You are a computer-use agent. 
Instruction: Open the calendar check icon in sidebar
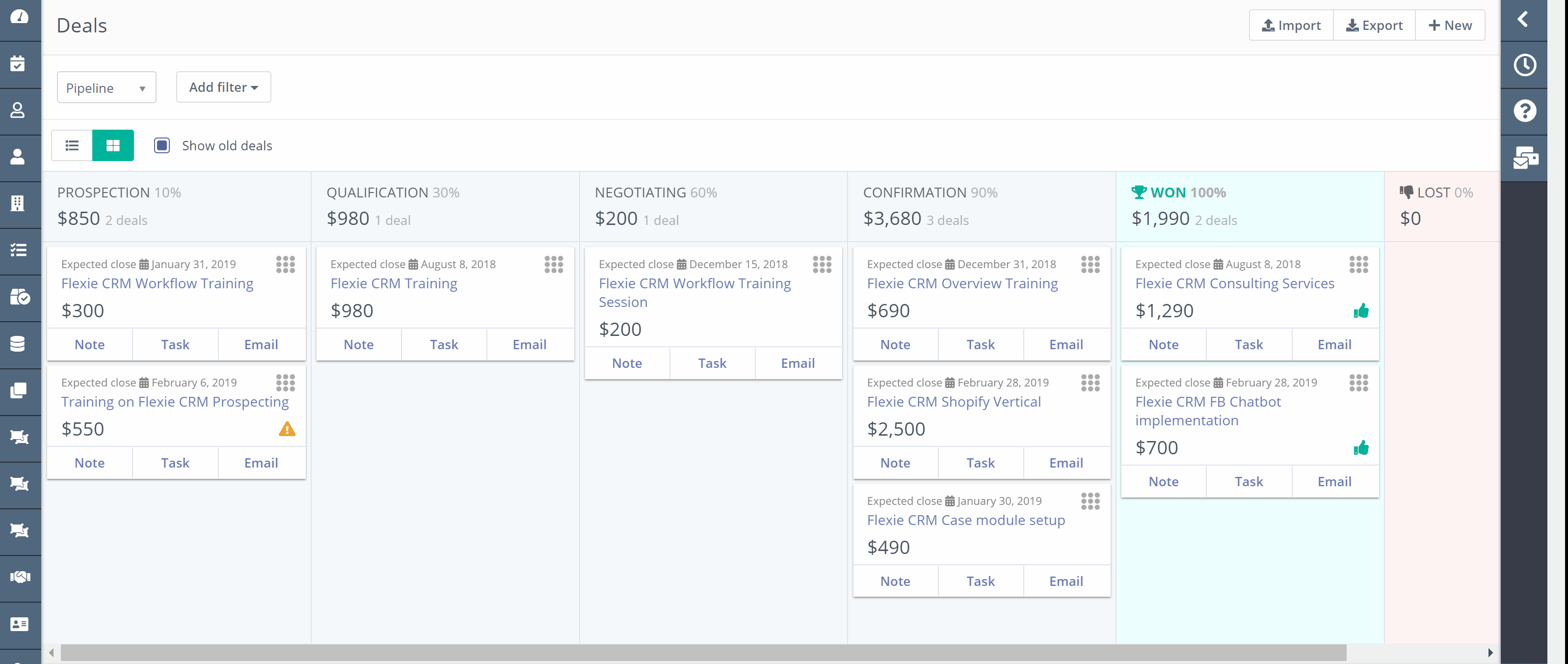pyautogui.click(x=18, y=63)
